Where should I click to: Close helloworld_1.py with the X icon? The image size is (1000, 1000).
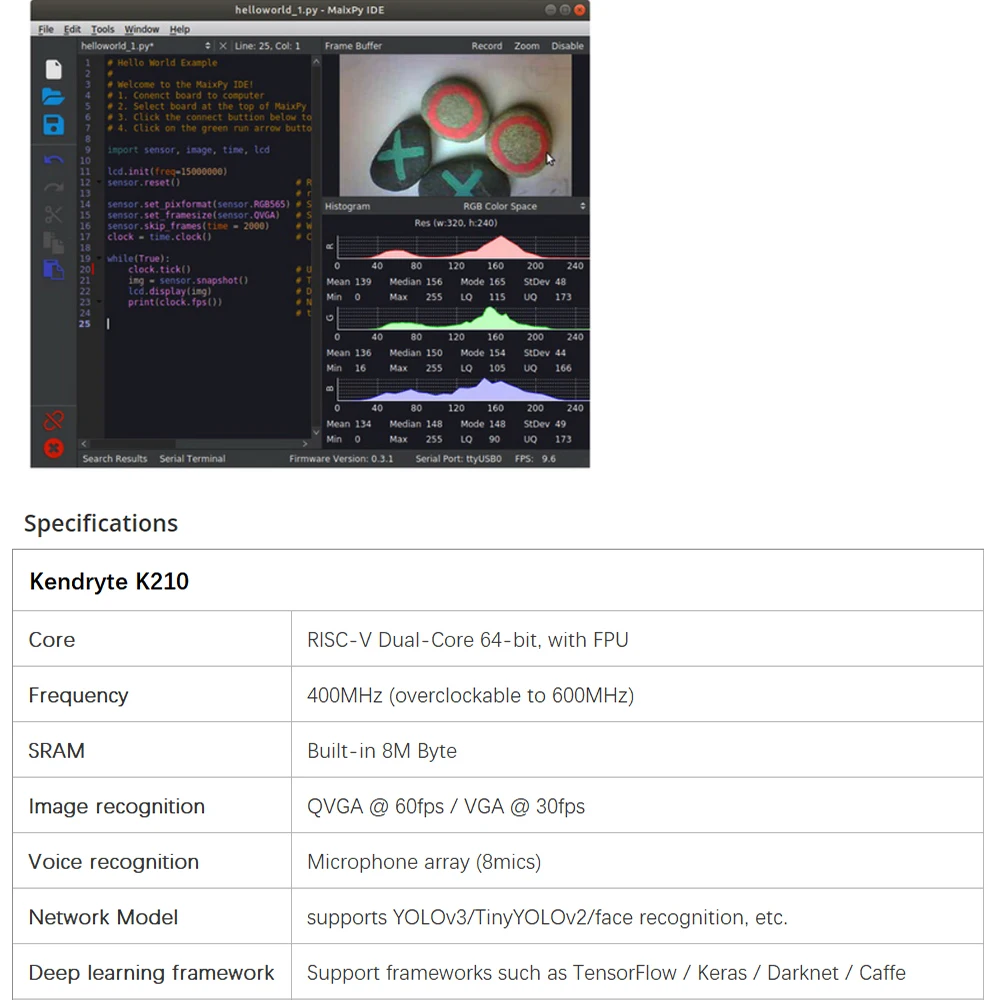223,46
